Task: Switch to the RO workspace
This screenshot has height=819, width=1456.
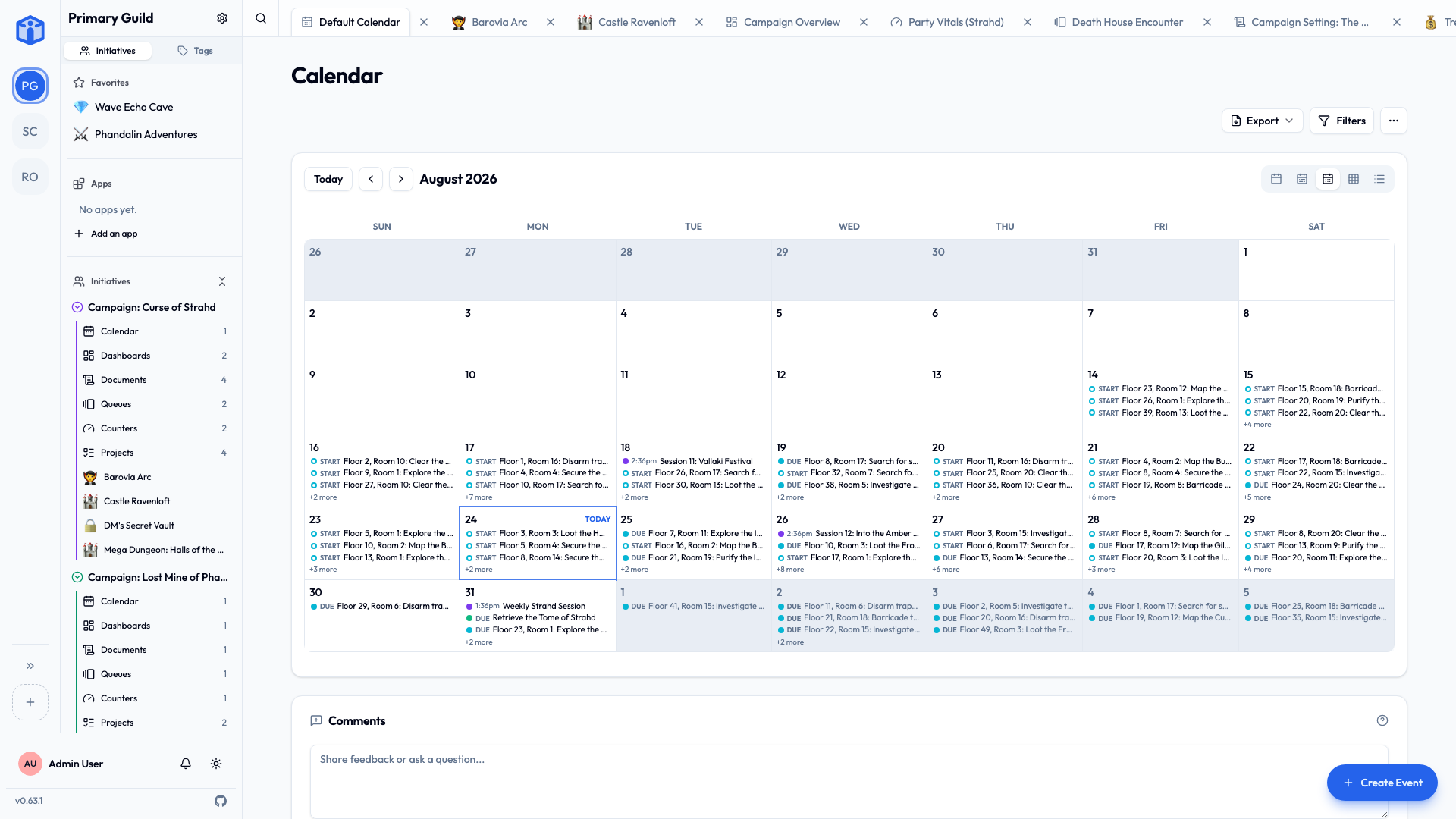Action: coord(30,177)
